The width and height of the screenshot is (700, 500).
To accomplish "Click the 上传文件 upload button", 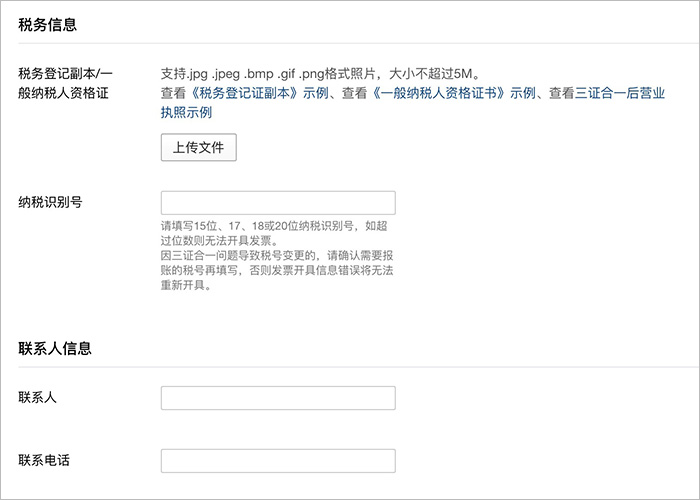I will pyautogui.click(x=198, y=148).
